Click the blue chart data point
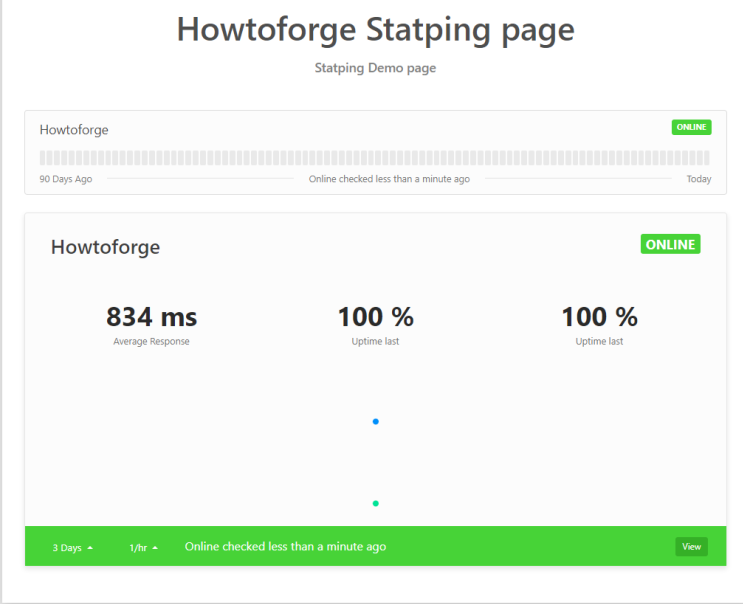 click(x=375, y=422)
